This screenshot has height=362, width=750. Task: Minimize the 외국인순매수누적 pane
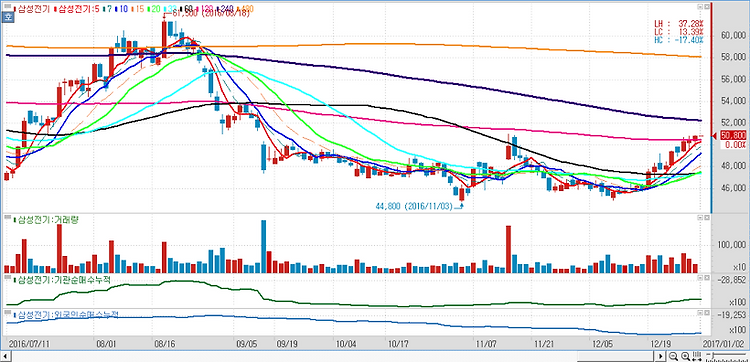(700, 312)
